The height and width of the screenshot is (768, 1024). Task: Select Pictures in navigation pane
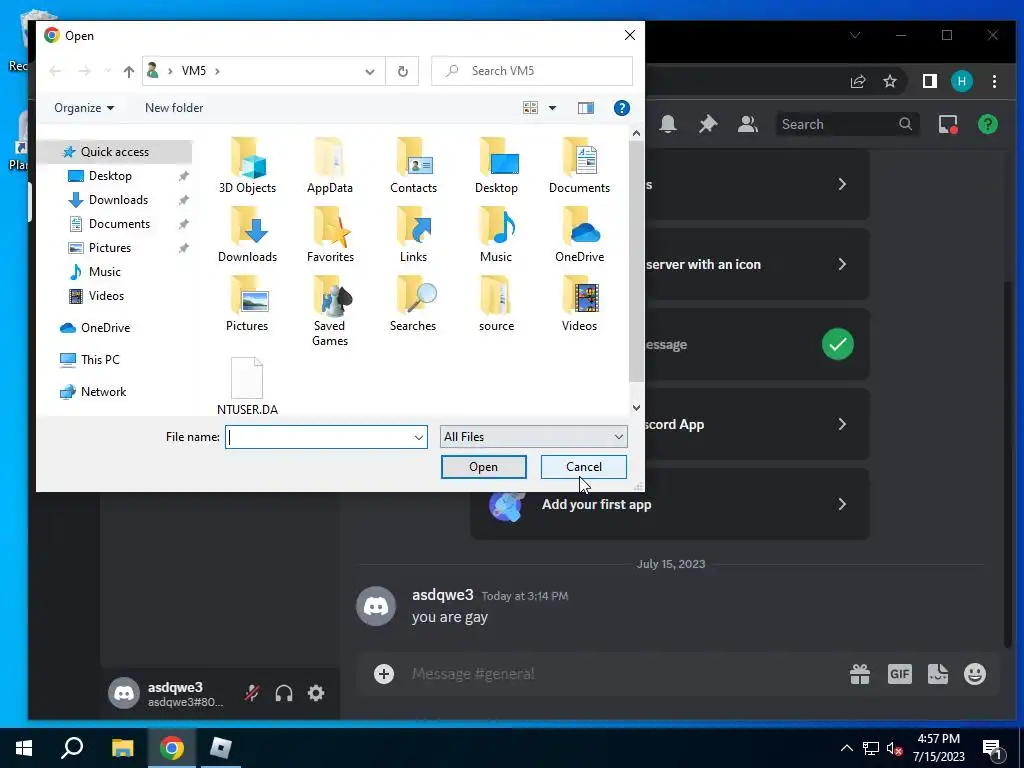tap(110, 248)
